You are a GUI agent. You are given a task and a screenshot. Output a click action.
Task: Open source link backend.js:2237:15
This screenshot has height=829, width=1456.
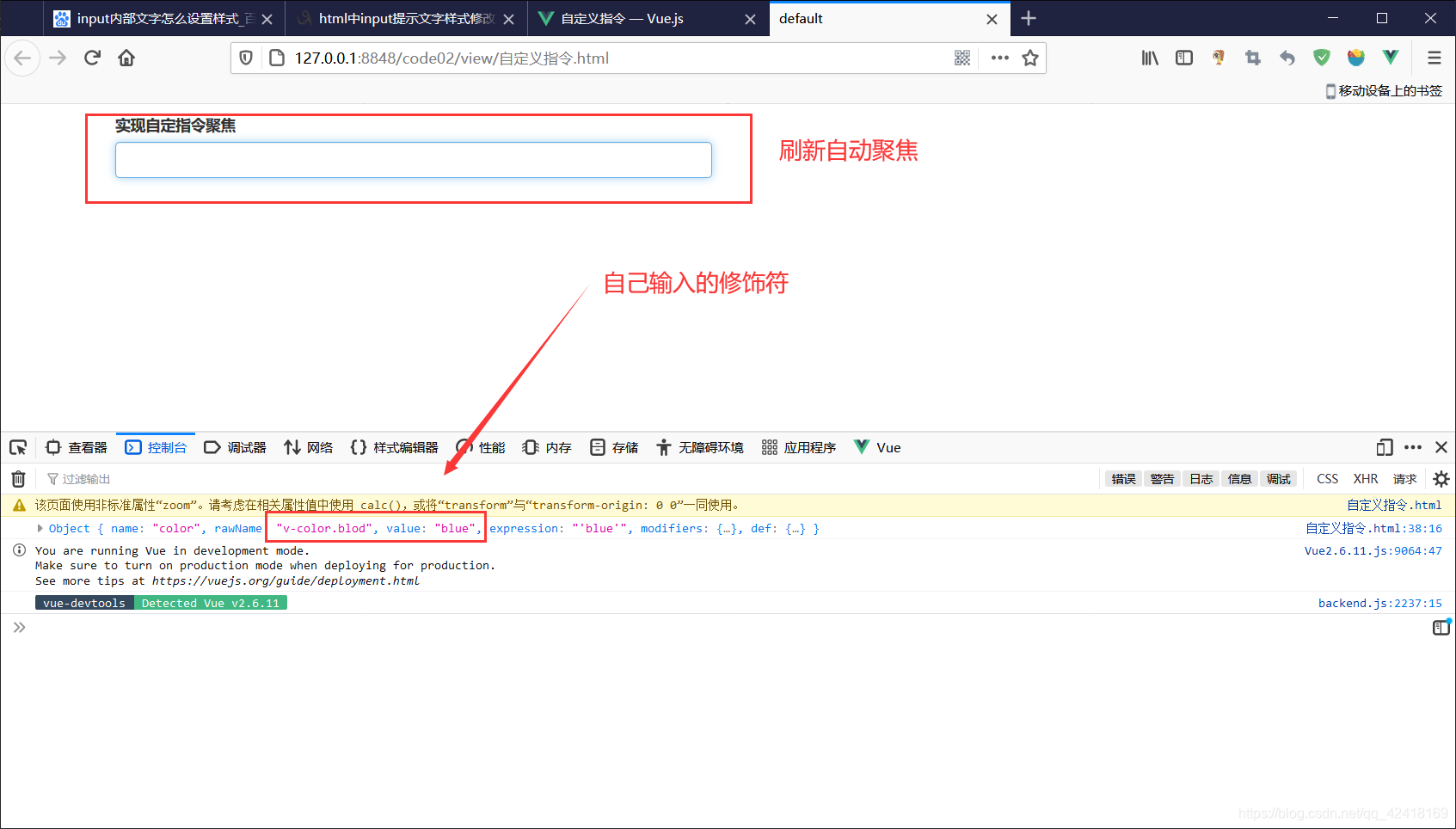[x=1380, y=604]
